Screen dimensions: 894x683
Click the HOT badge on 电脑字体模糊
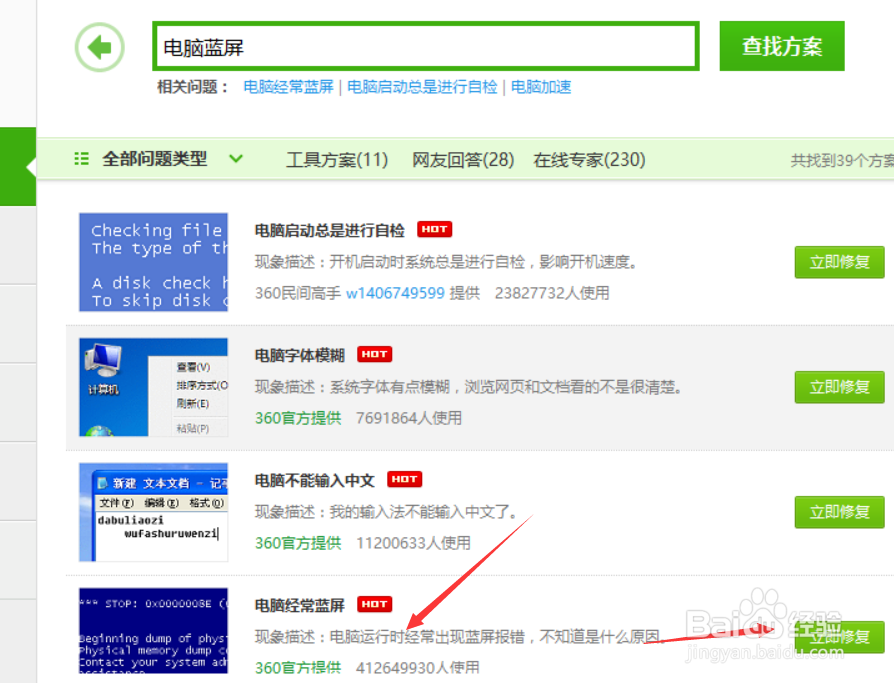click(x=374, y=354)
